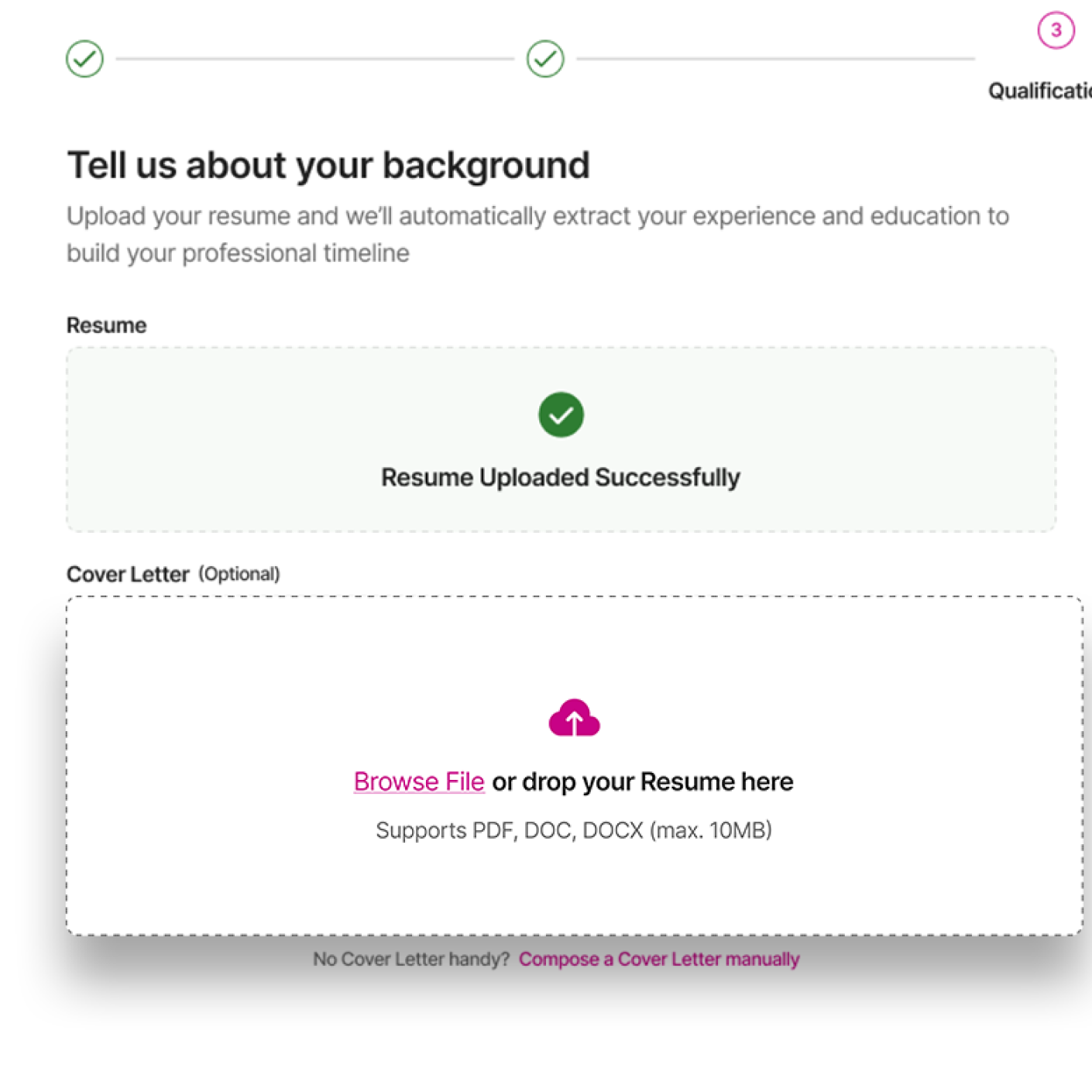
Task: Select the step 3 progress indicator
Action: (x=1056, y=30)
